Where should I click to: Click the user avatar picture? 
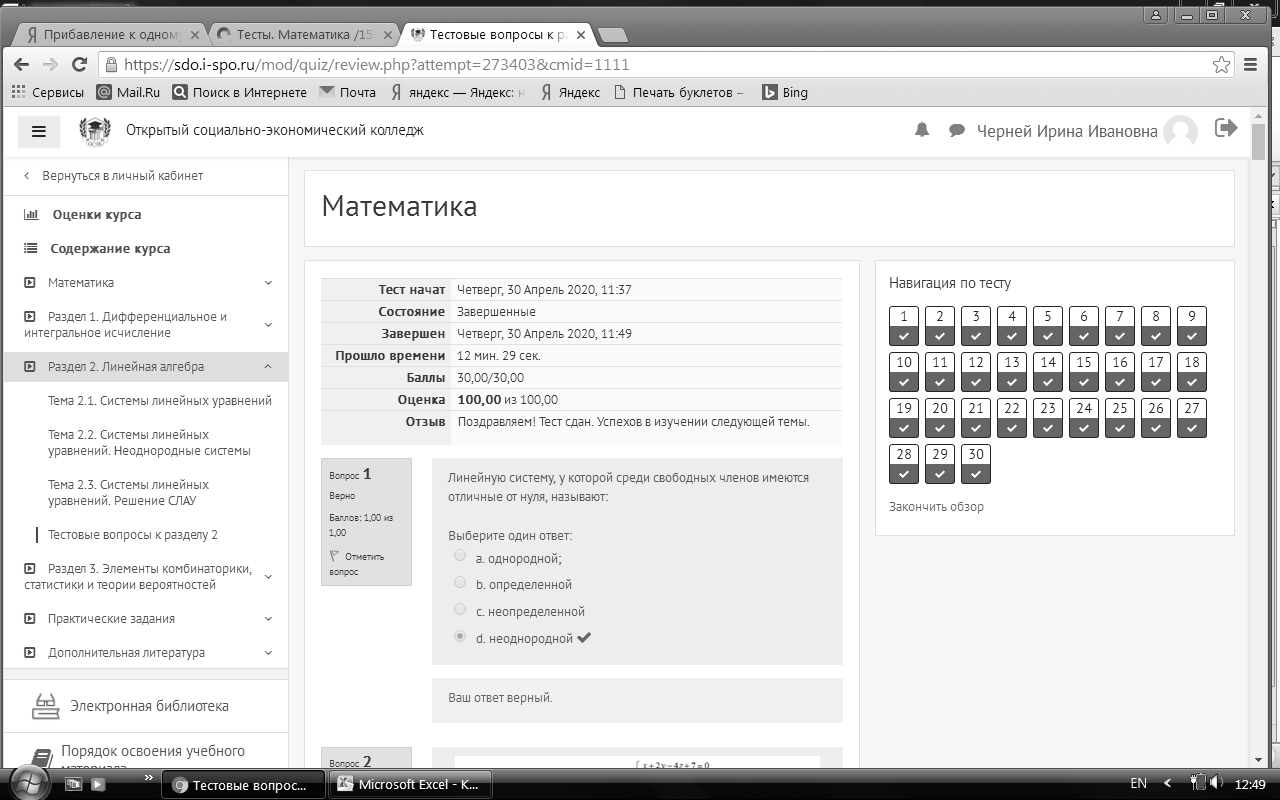[1180, 131]
